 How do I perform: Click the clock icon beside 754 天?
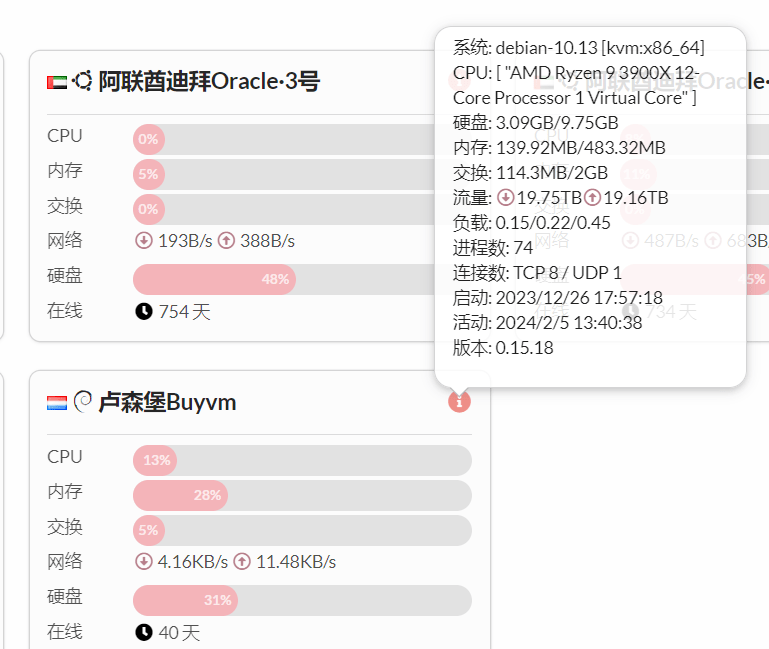click(144, 312)
